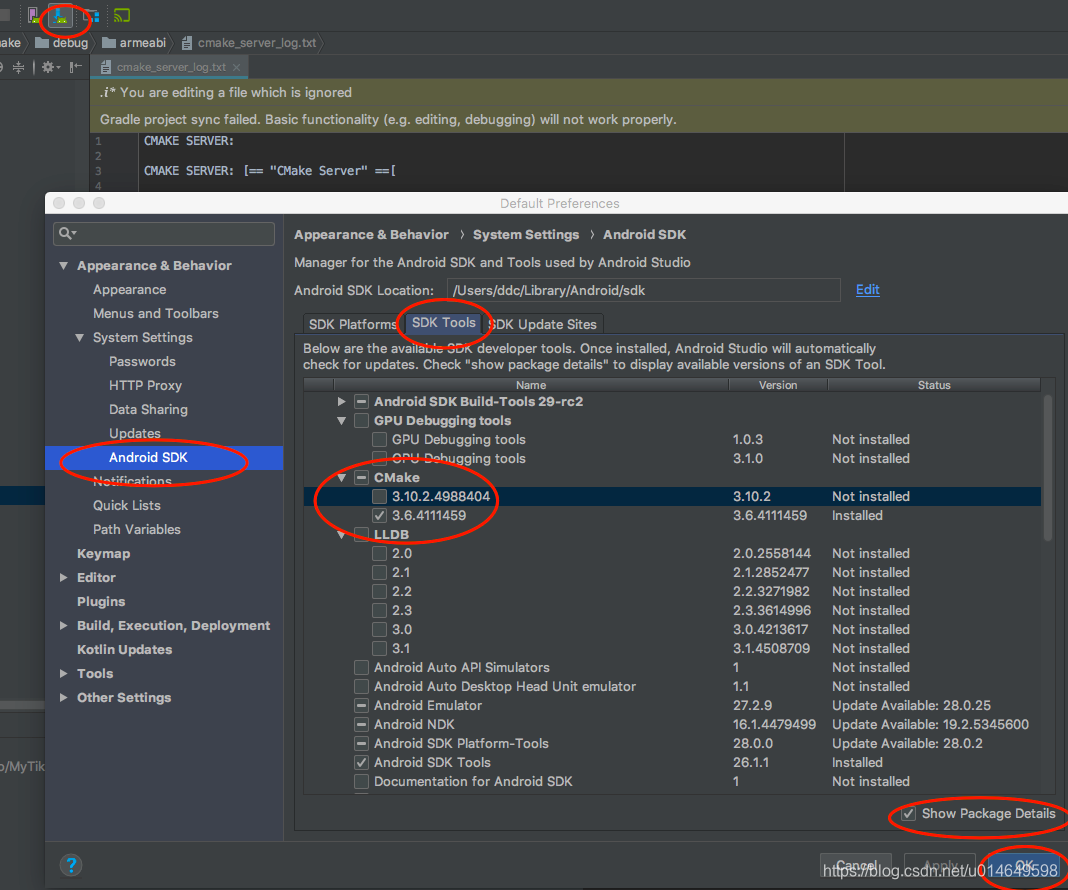1068x890 pixels.
Task: Select Updates under System Settings
Action: coord(135,433)
